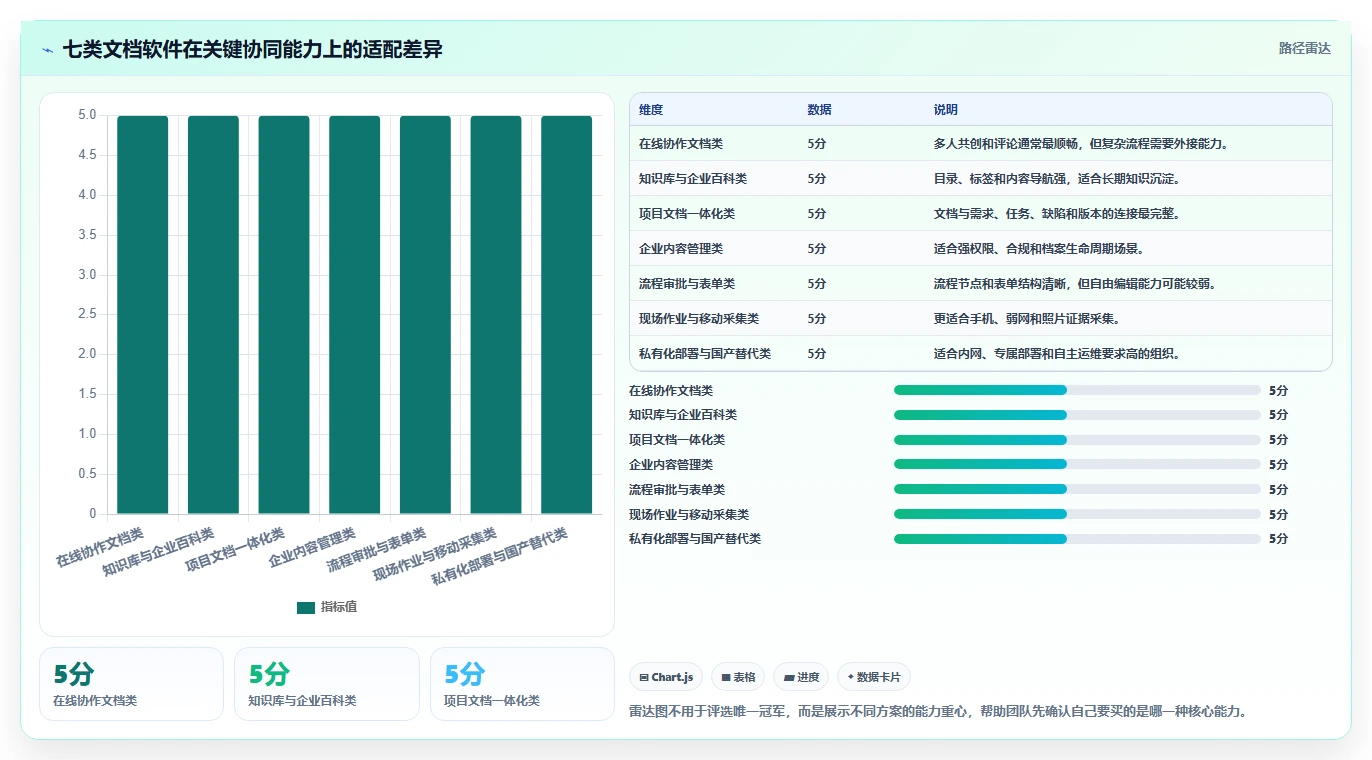Select the 表格 tag
Screen dimensions: 1372x760
tap(738, 677)
